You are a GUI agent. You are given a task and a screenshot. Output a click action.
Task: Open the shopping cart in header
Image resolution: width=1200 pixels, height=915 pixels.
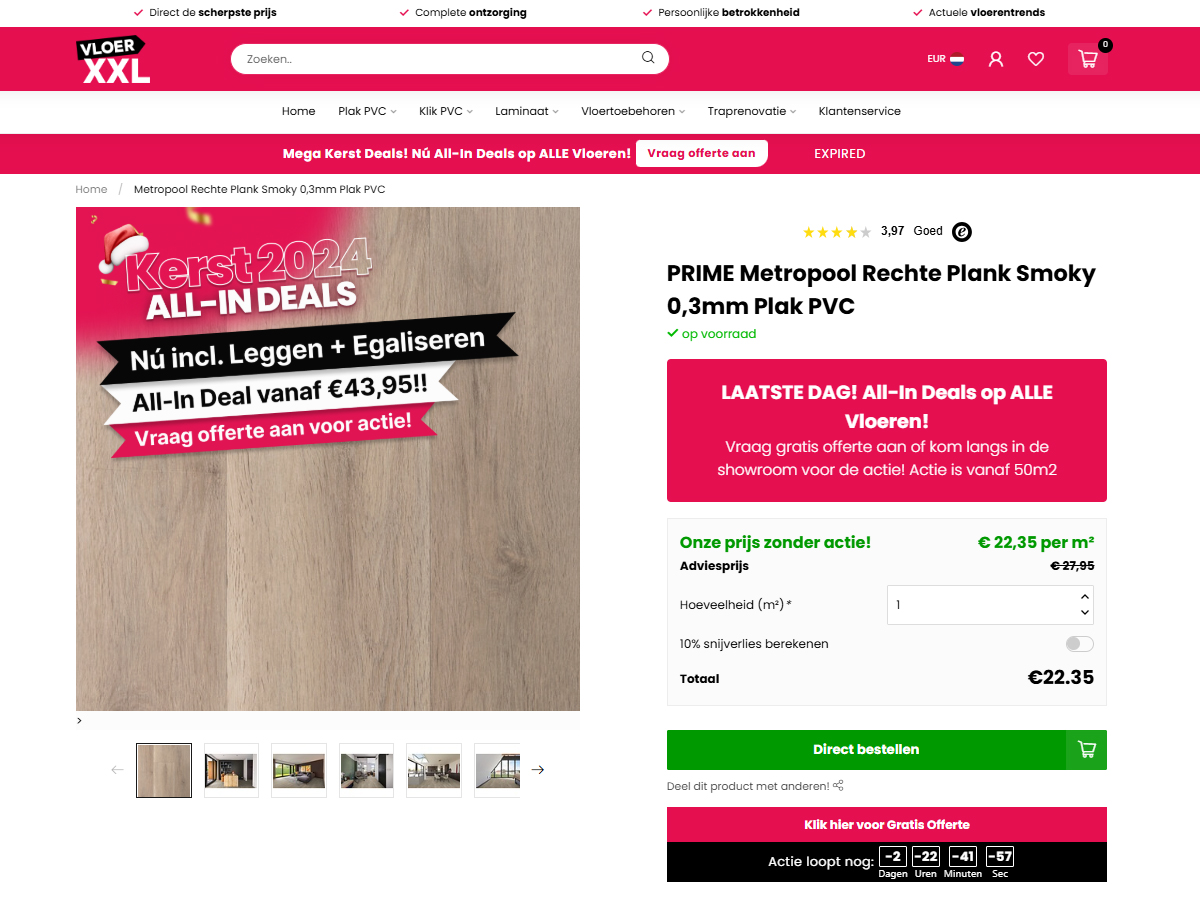point(1088,59)
